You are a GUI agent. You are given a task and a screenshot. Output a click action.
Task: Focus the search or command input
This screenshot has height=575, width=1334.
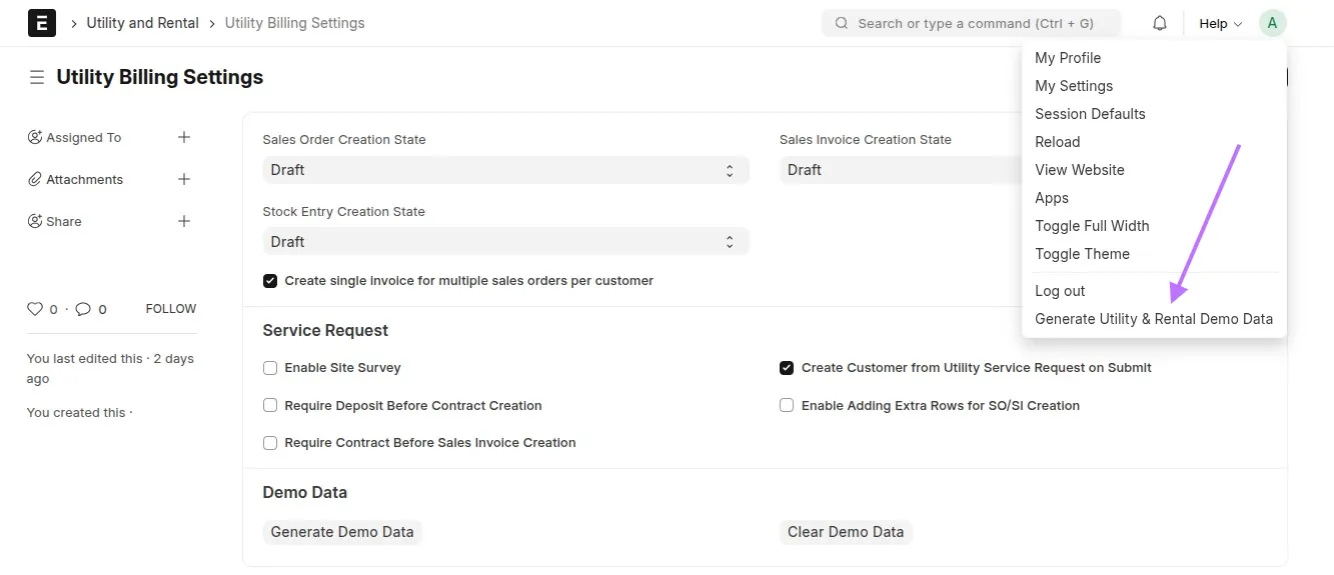[x=971, y=23]
